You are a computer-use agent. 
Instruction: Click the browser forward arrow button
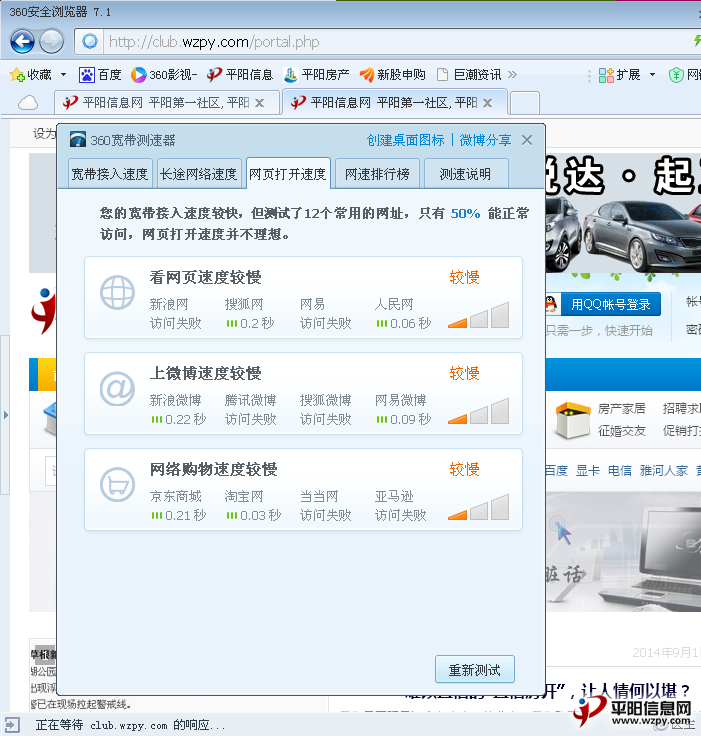pos(51,41)
